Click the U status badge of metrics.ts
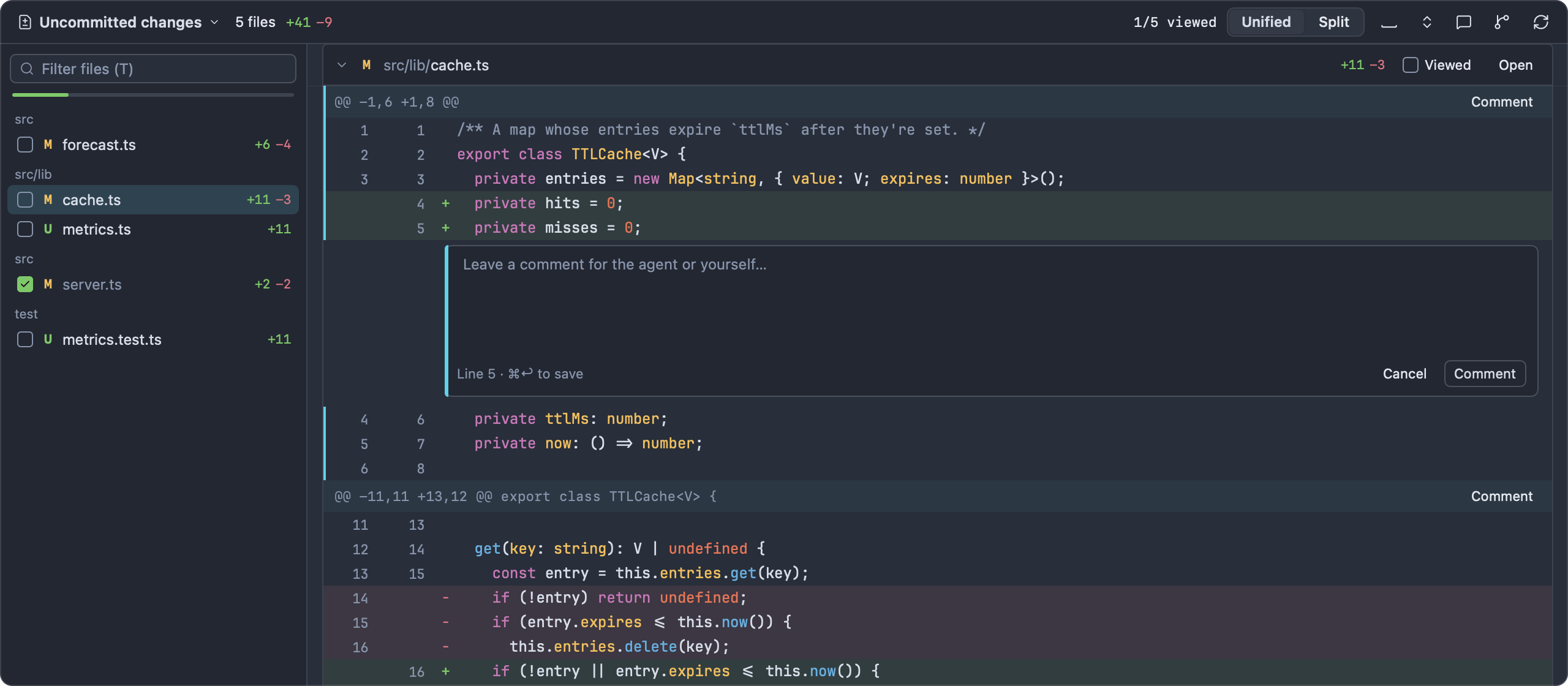The image size is (1568, 686). [48, 229]
